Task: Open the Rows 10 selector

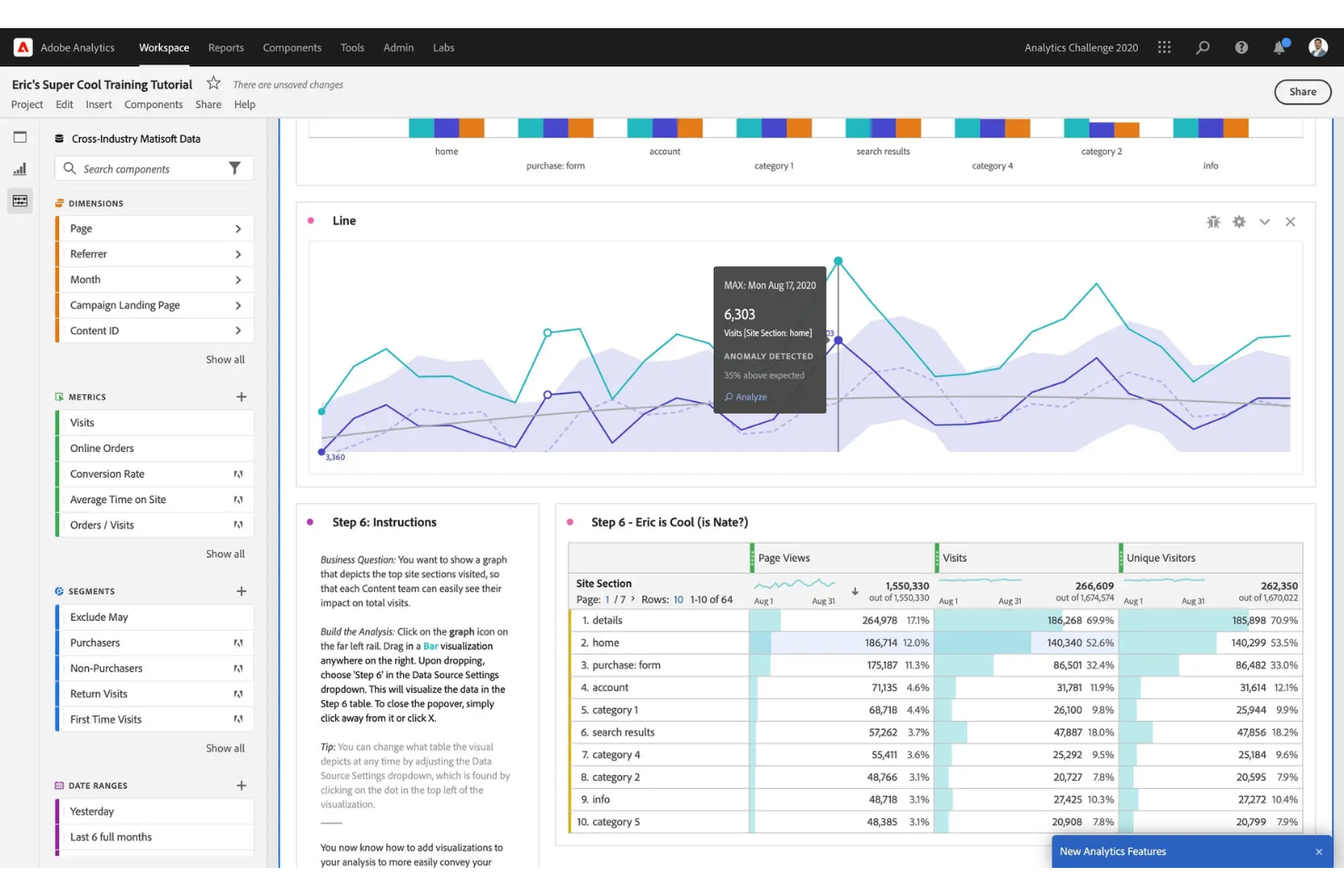Action: (x=678, y=599)
